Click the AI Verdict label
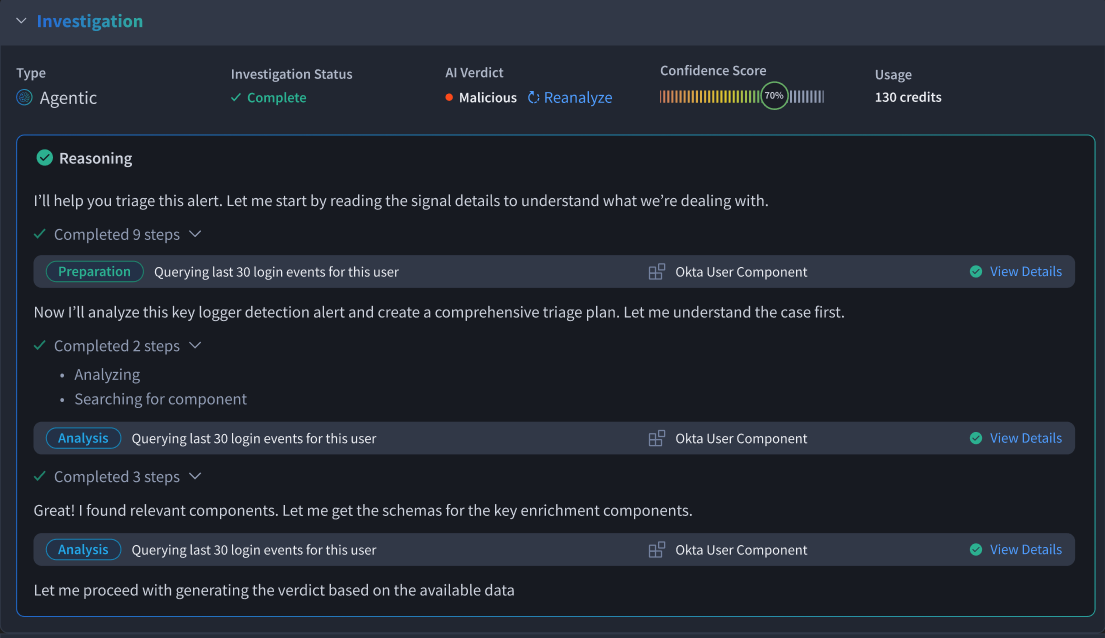1105x638 pixels. click(474, 73)
